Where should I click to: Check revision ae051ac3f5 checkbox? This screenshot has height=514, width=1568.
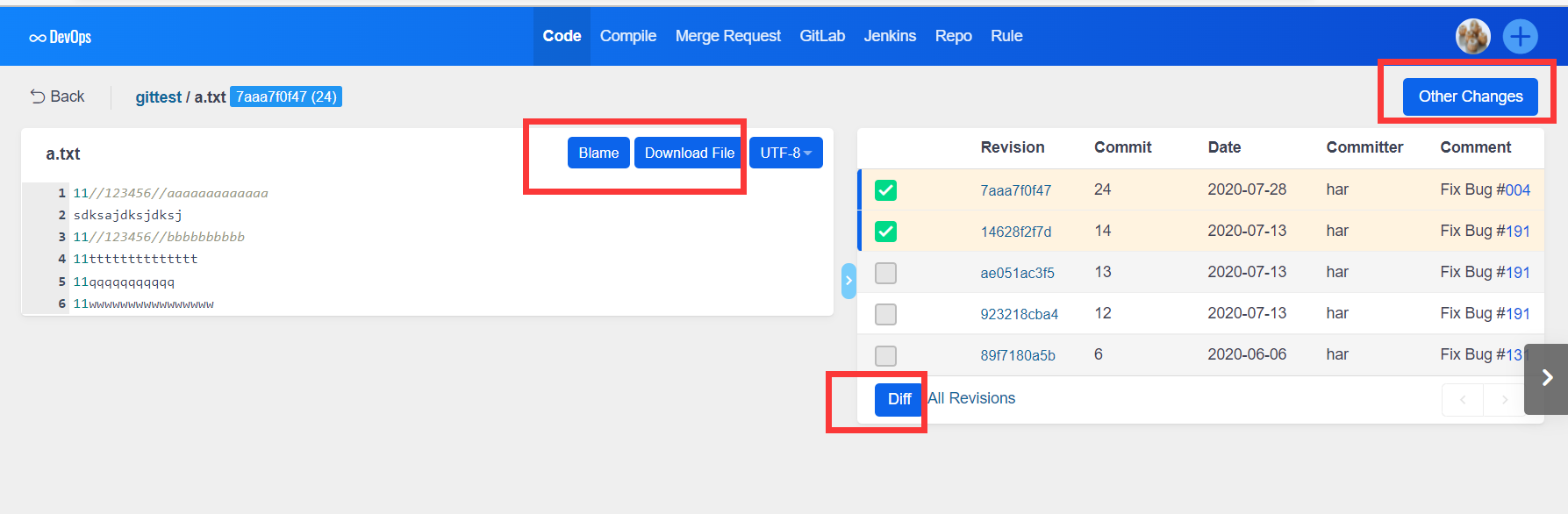point(885,273)
